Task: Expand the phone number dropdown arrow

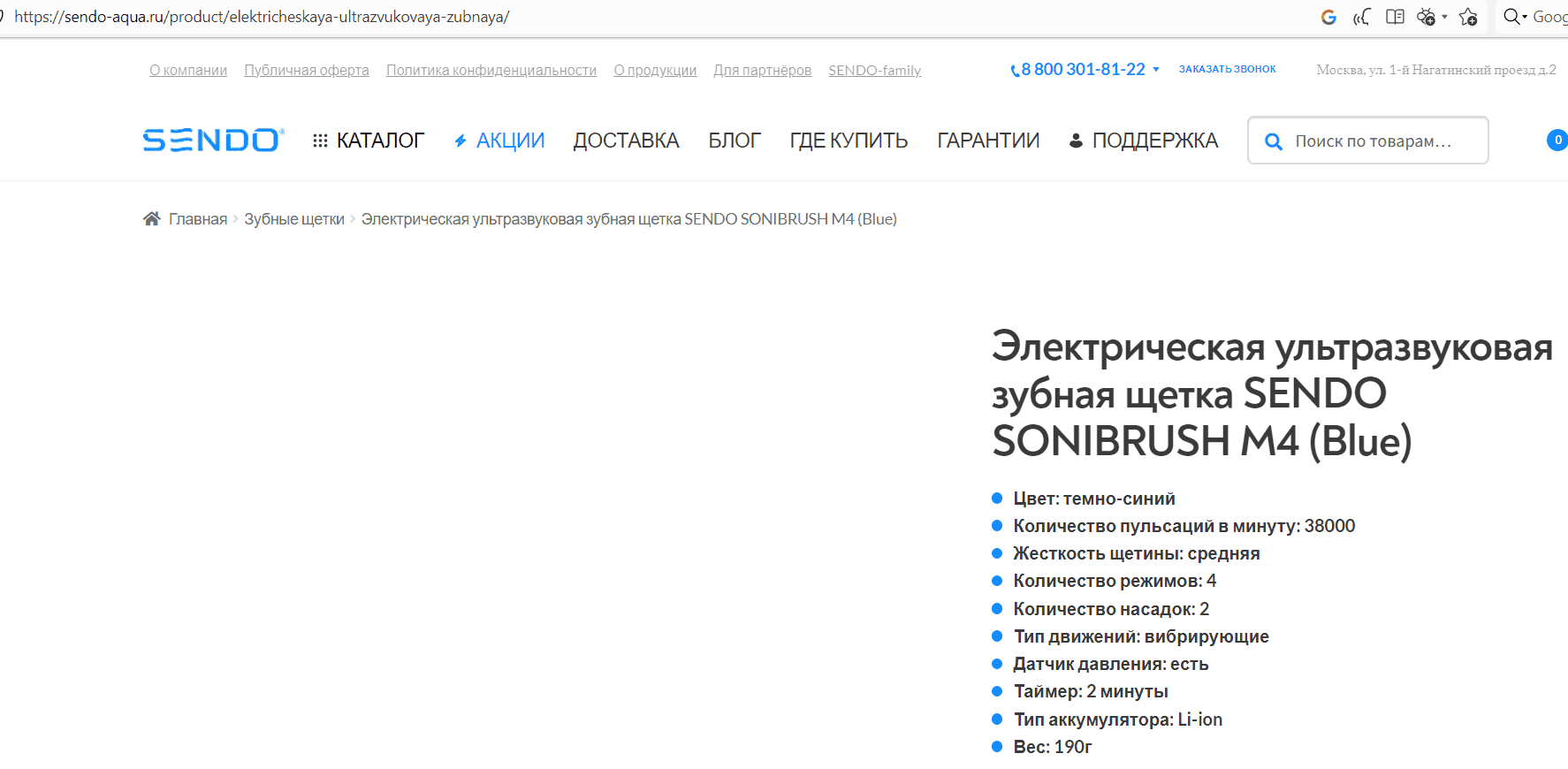Action: click(x=1155, y=70)
